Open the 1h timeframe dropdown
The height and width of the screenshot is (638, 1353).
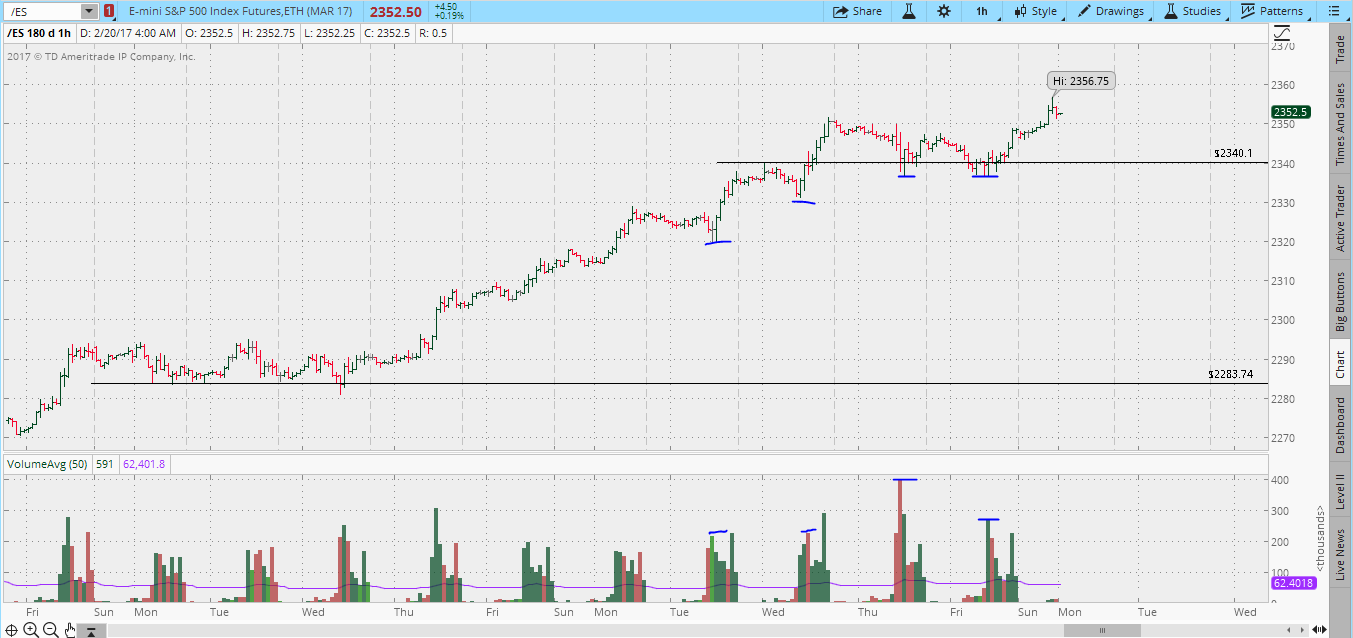(982, 11)
